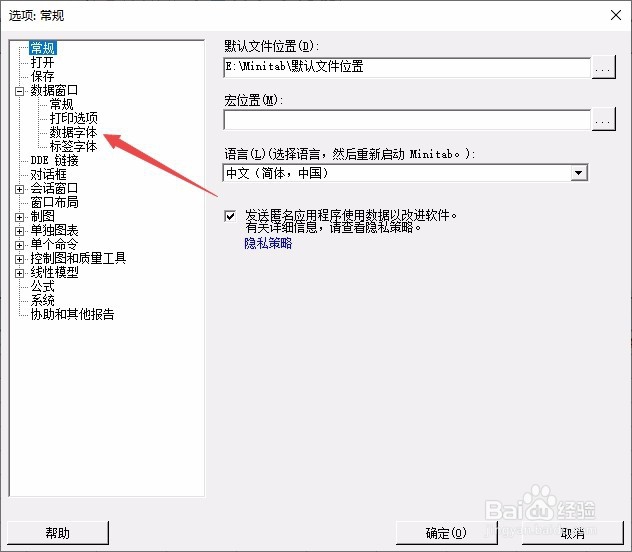Open the DDE 链接 options
Screen dimensions: 632x552
pos(54,160)
